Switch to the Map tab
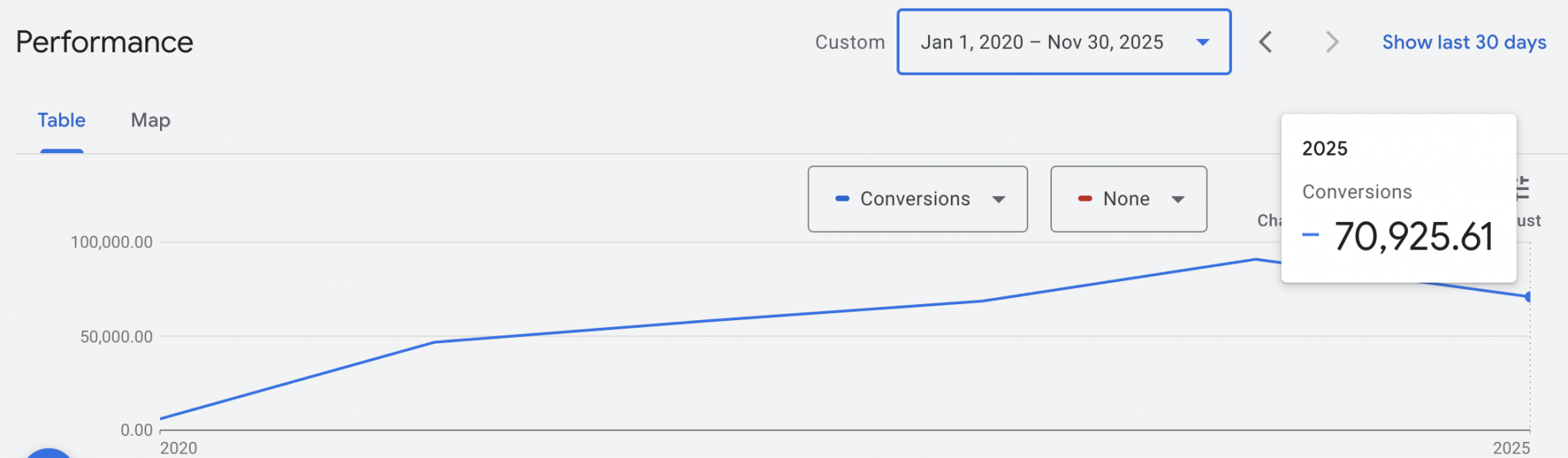The height and width of the screenshot is (458, 1568). (x=150, y=120)
